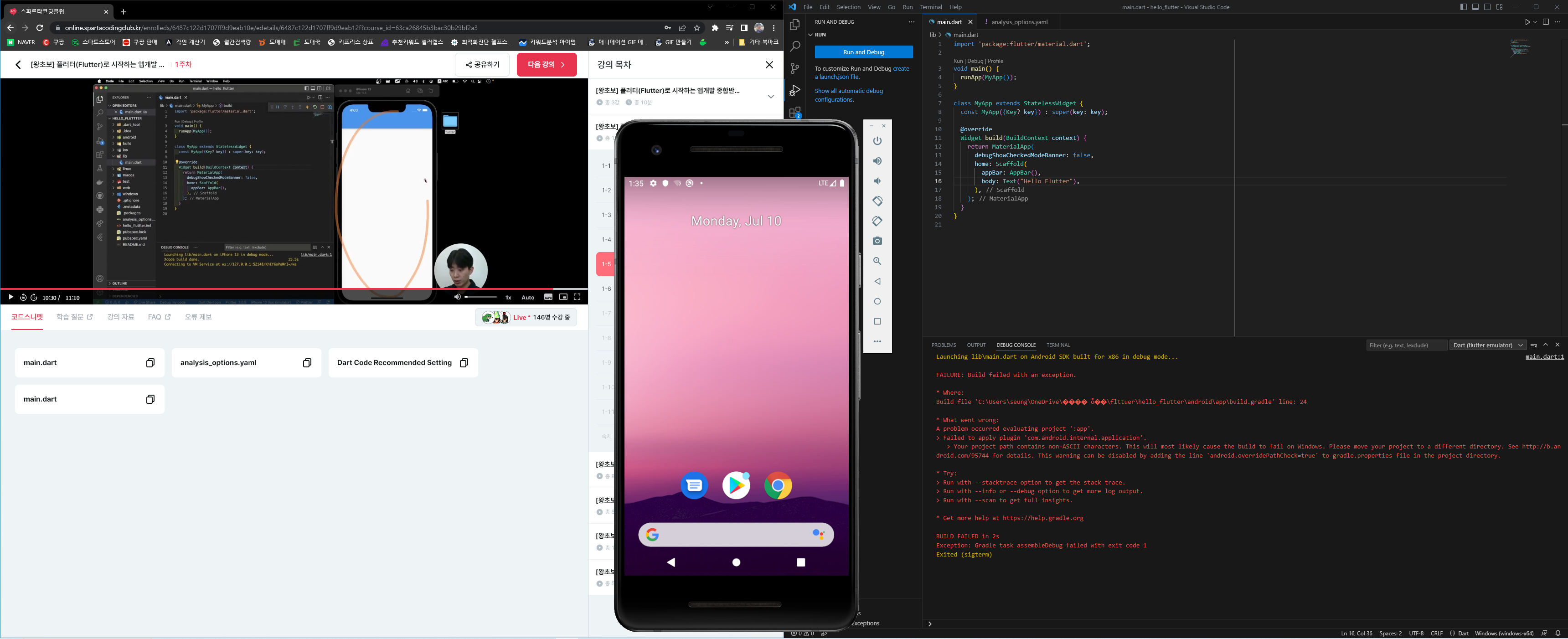The image size is (1568, 639).
Task: Split the VS Code editor right
Action: 1546,22
